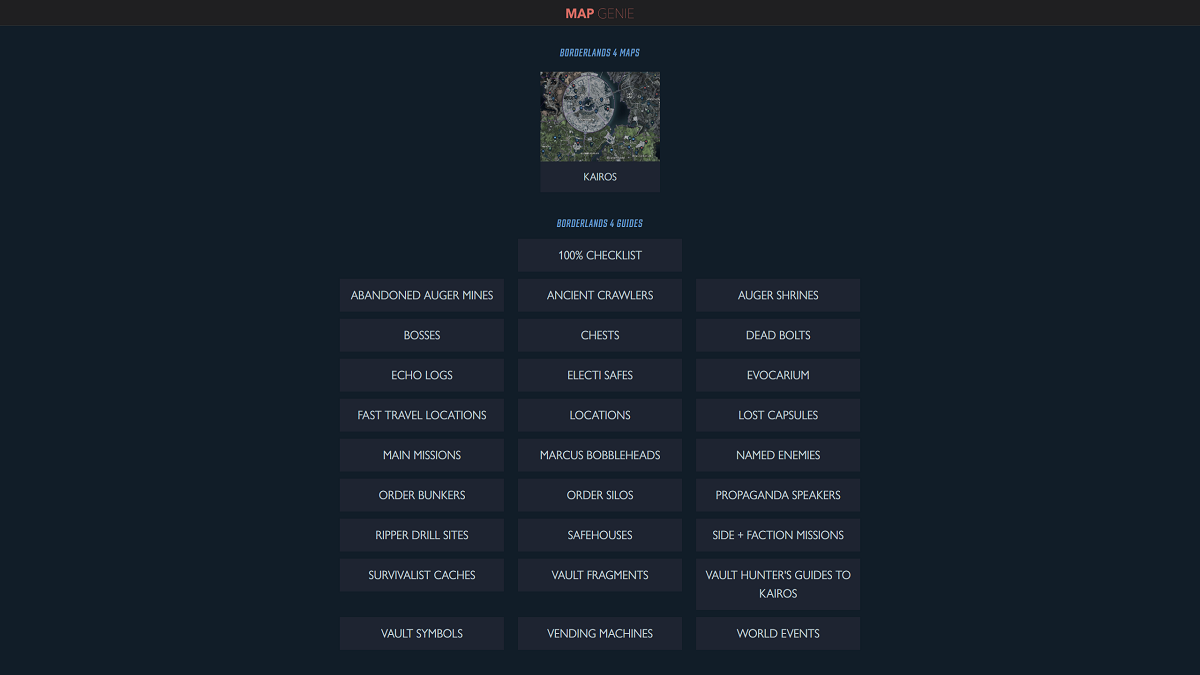This screenshot has width=1200, height=675.
Task: Open the 100% CHECKLIST guide
Action: click(x=599, y=255)
